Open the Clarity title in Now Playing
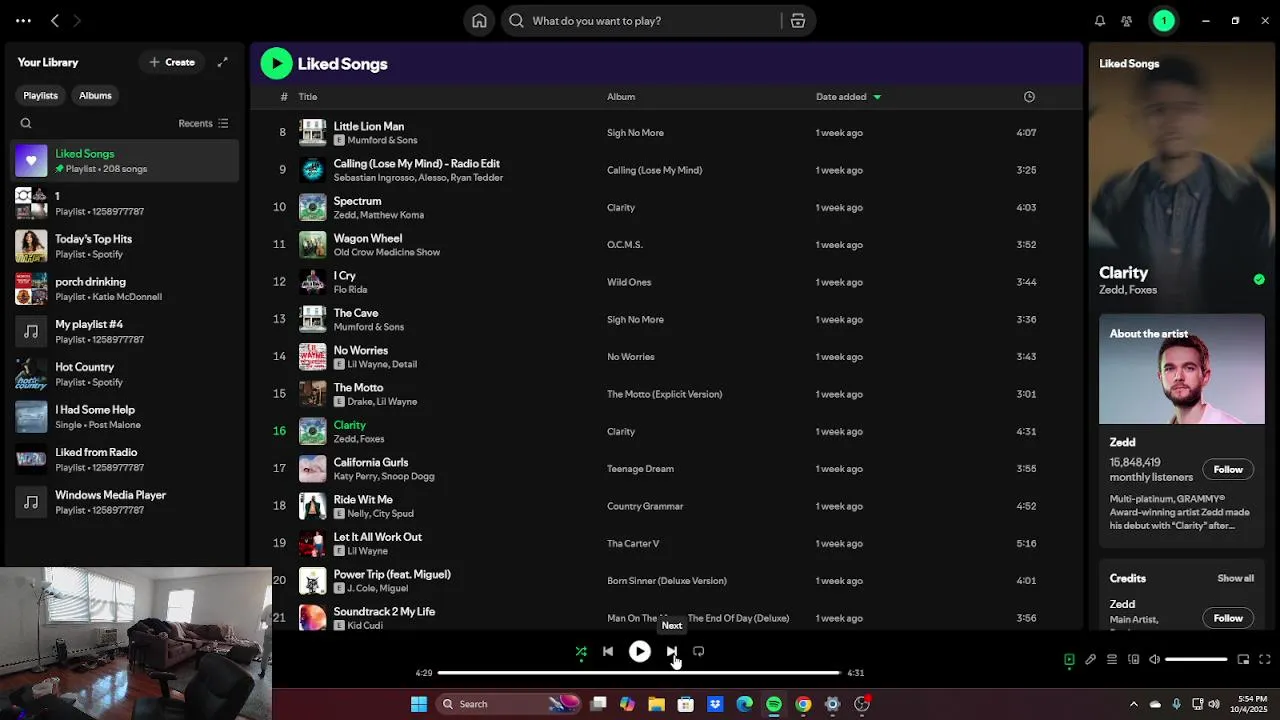 pyautogui.click(x=1123, y=273)
